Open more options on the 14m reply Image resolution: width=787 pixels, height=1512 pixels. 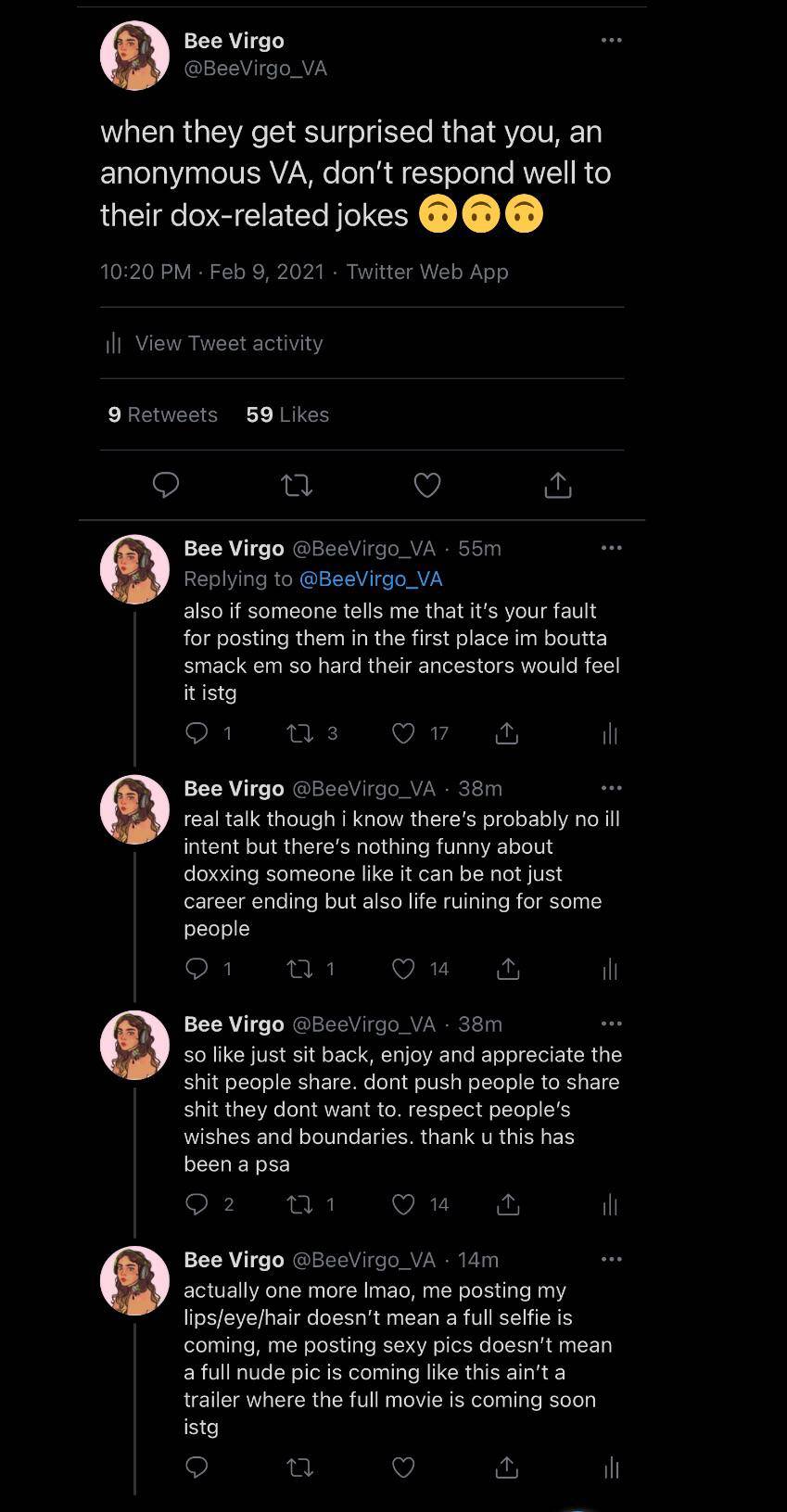(611, 1259)
